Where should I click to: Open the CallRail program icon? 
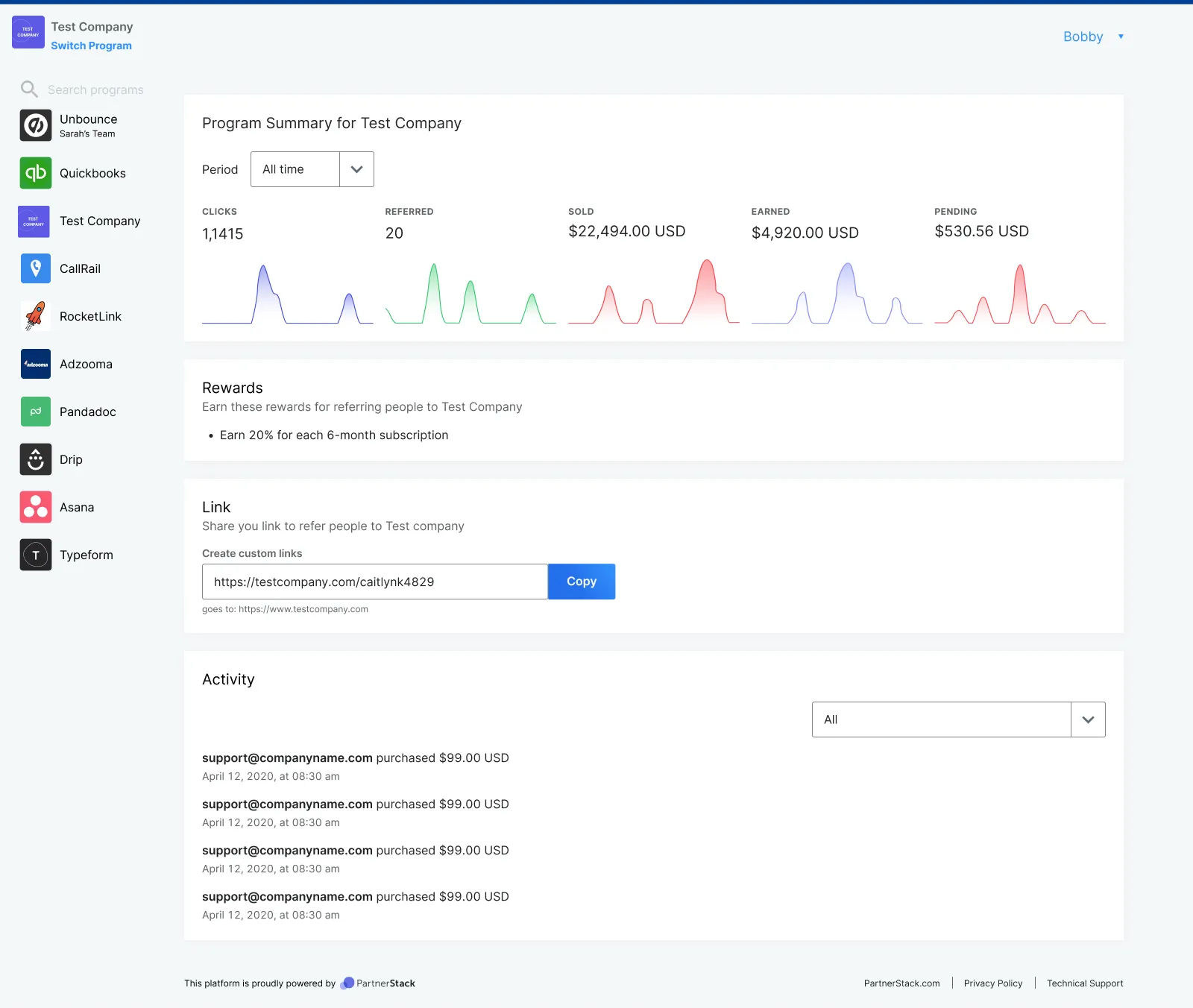[x=36, y=268]
